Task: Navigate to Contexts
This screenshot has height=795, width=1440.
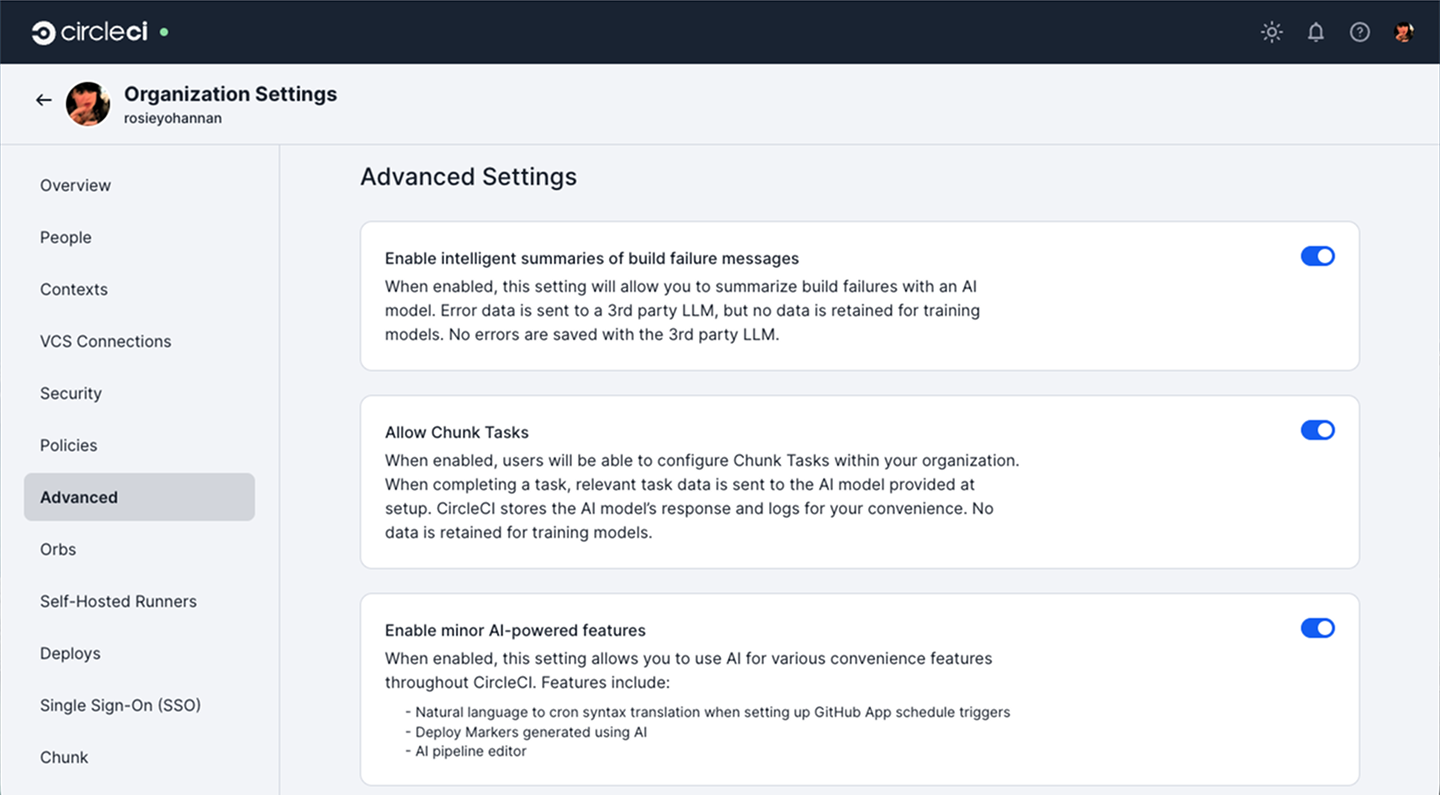Action: coord(73,289)
